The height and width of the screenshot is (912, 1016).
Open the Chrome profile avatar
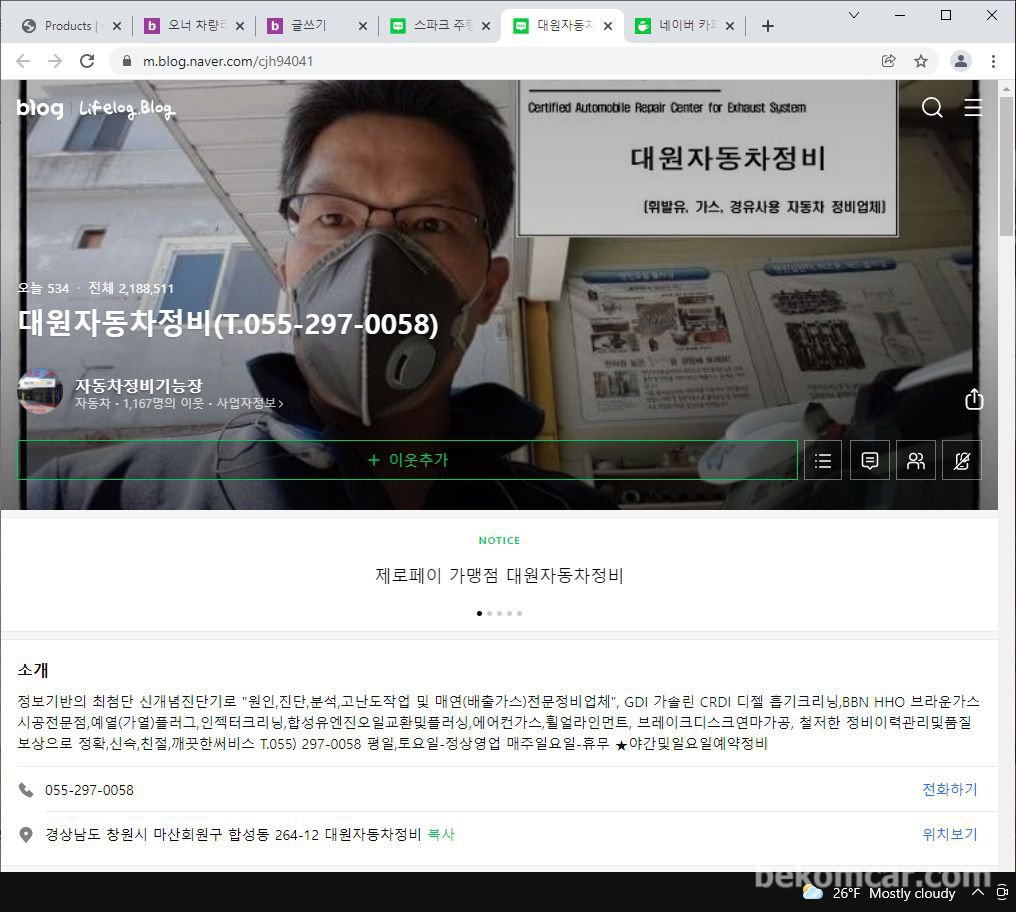click(960, 61)
